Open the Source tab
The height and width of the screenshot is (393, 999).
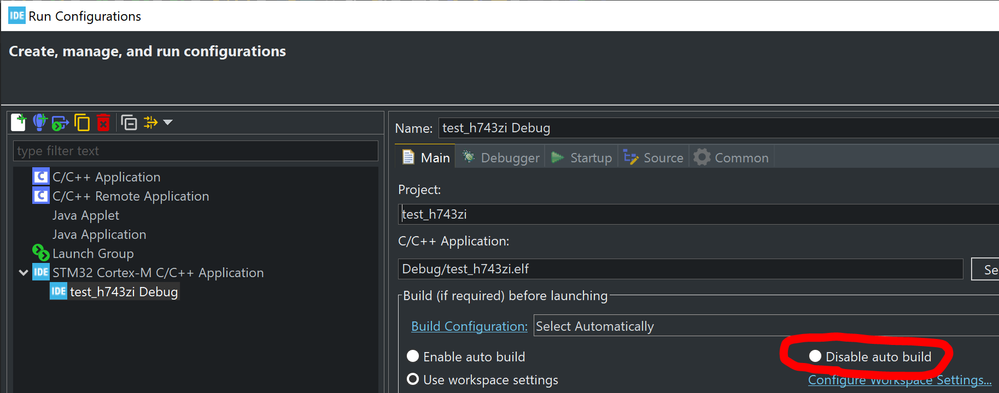tap(652, 158)
